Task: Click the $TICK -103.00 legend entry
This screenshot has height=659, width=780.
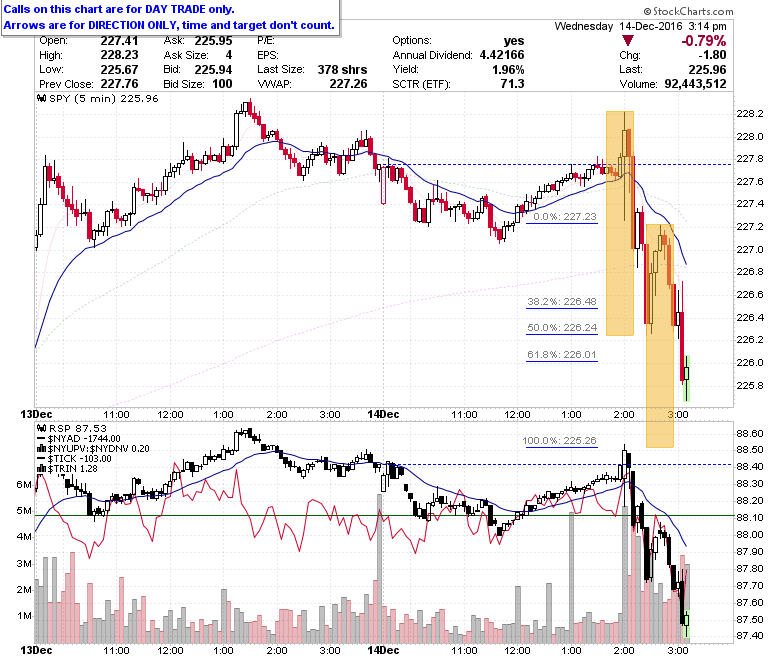Action: 75,459
